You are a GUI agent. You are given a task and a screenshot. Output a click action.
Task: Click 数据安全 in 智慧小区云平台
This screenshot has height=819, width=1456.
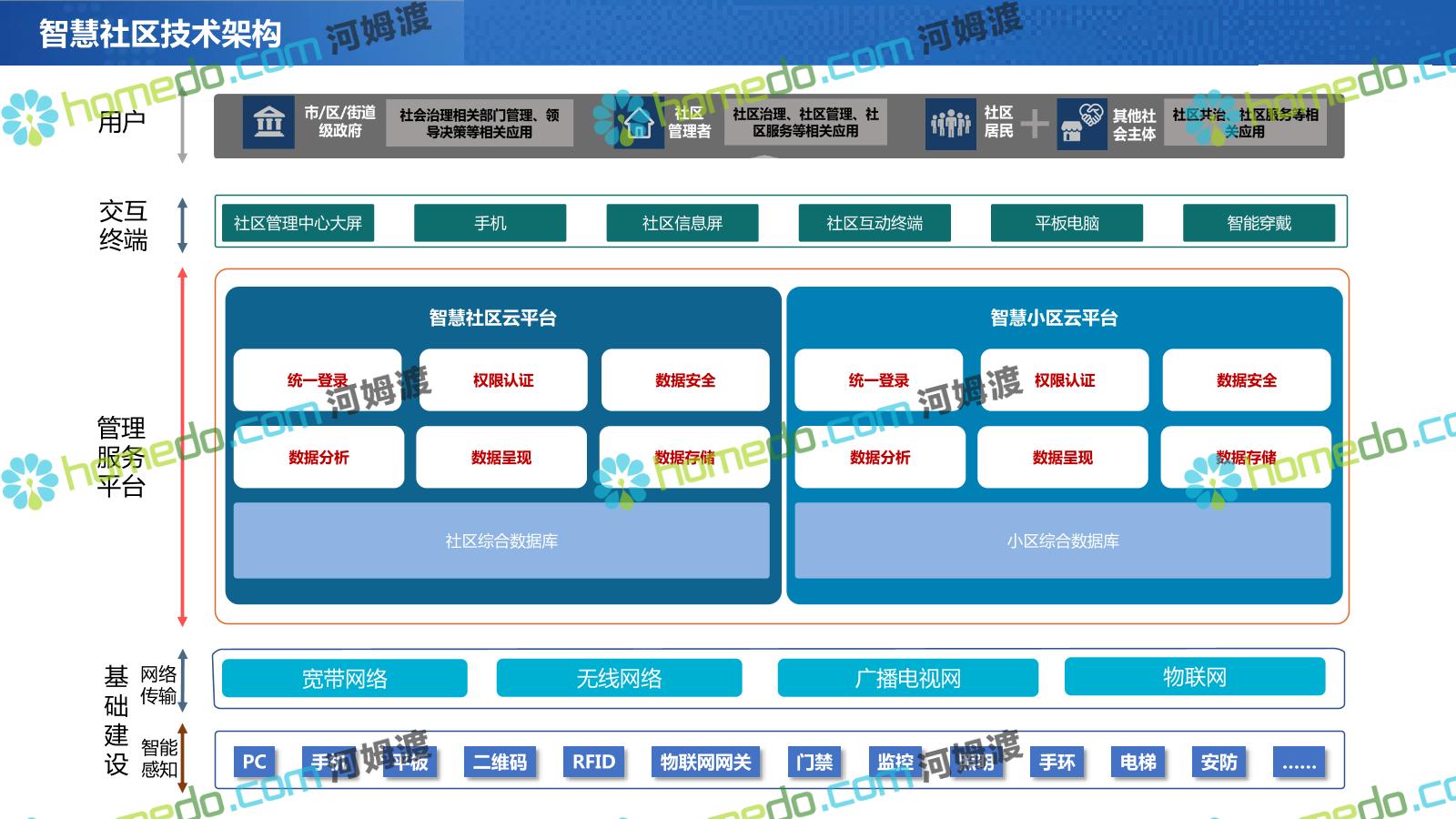click(1247, 380)
